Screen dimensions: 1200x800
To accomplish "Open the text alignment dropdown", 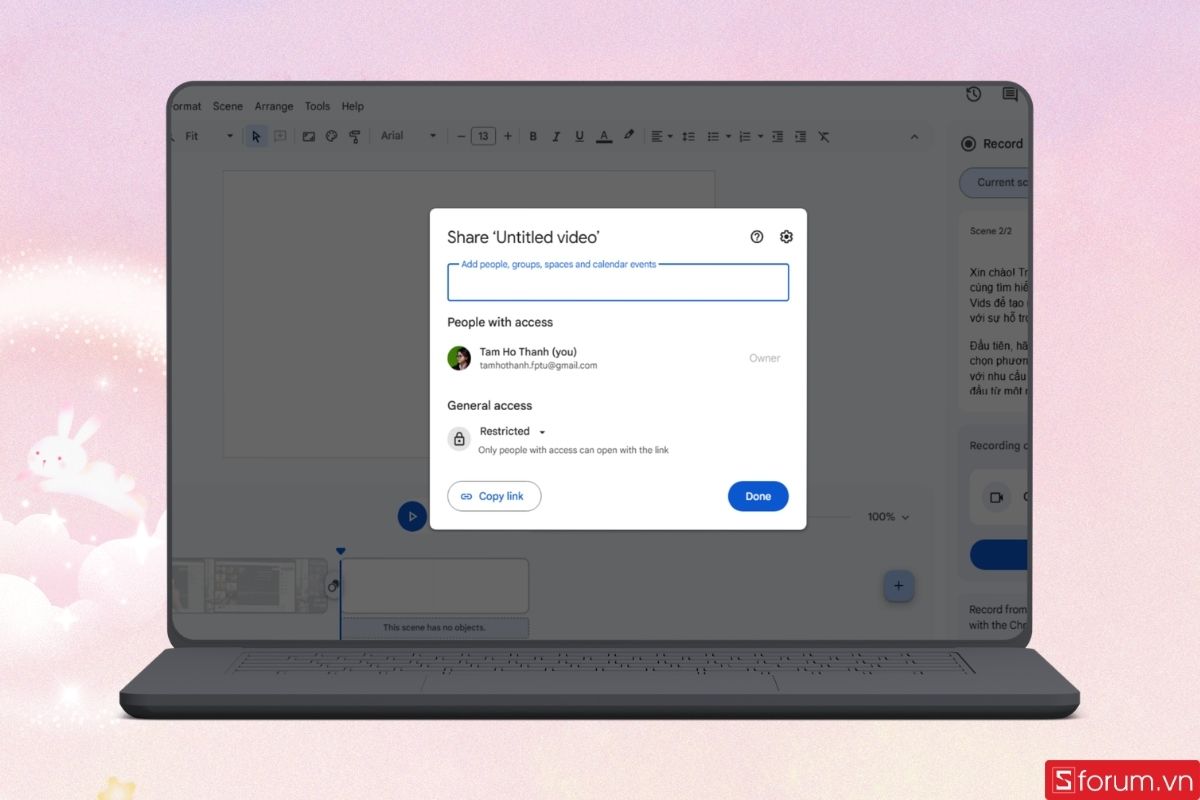I will pos(661,136).
